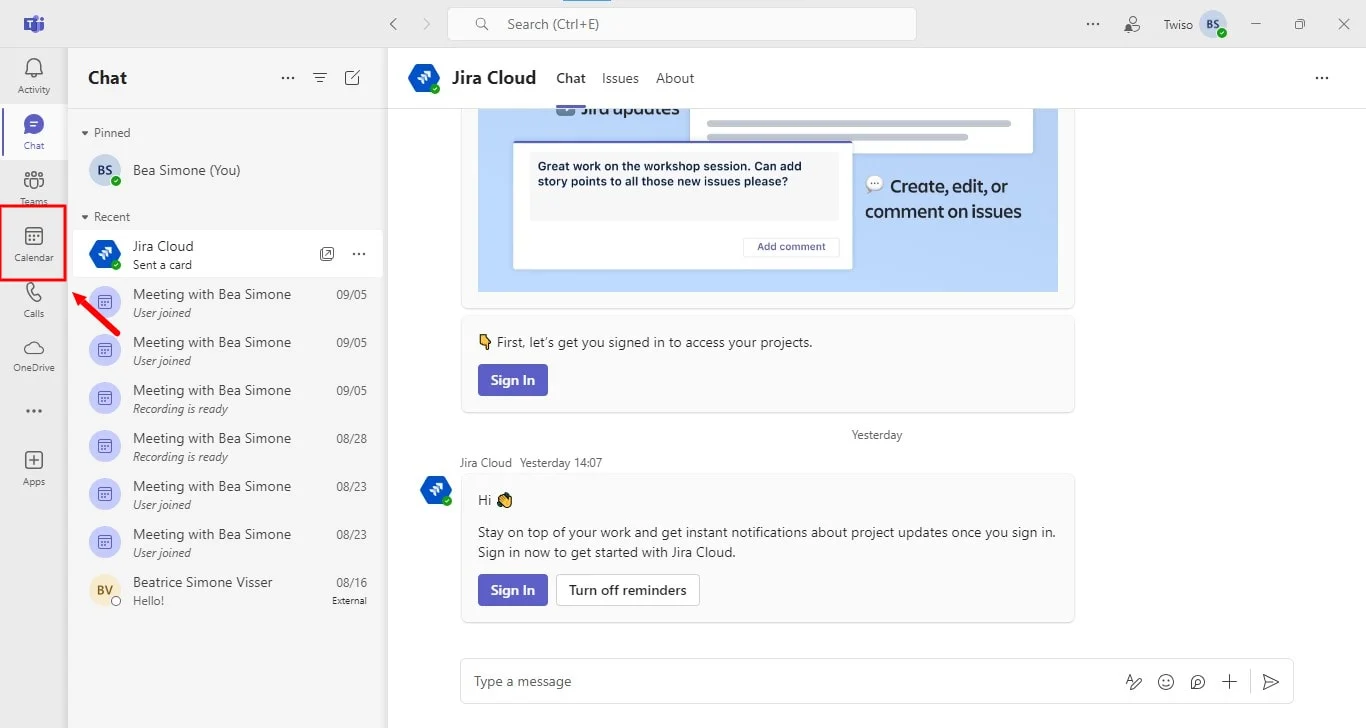Open 09/05 Meeting with Bea Simone, Recording is ready
Viewport: 1366px width, 728px height.
point(228,399)
